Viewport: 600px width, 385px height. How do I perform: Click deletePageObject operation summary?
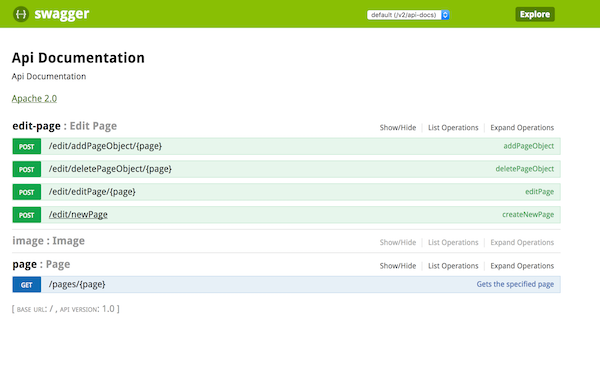pos(525,169)
